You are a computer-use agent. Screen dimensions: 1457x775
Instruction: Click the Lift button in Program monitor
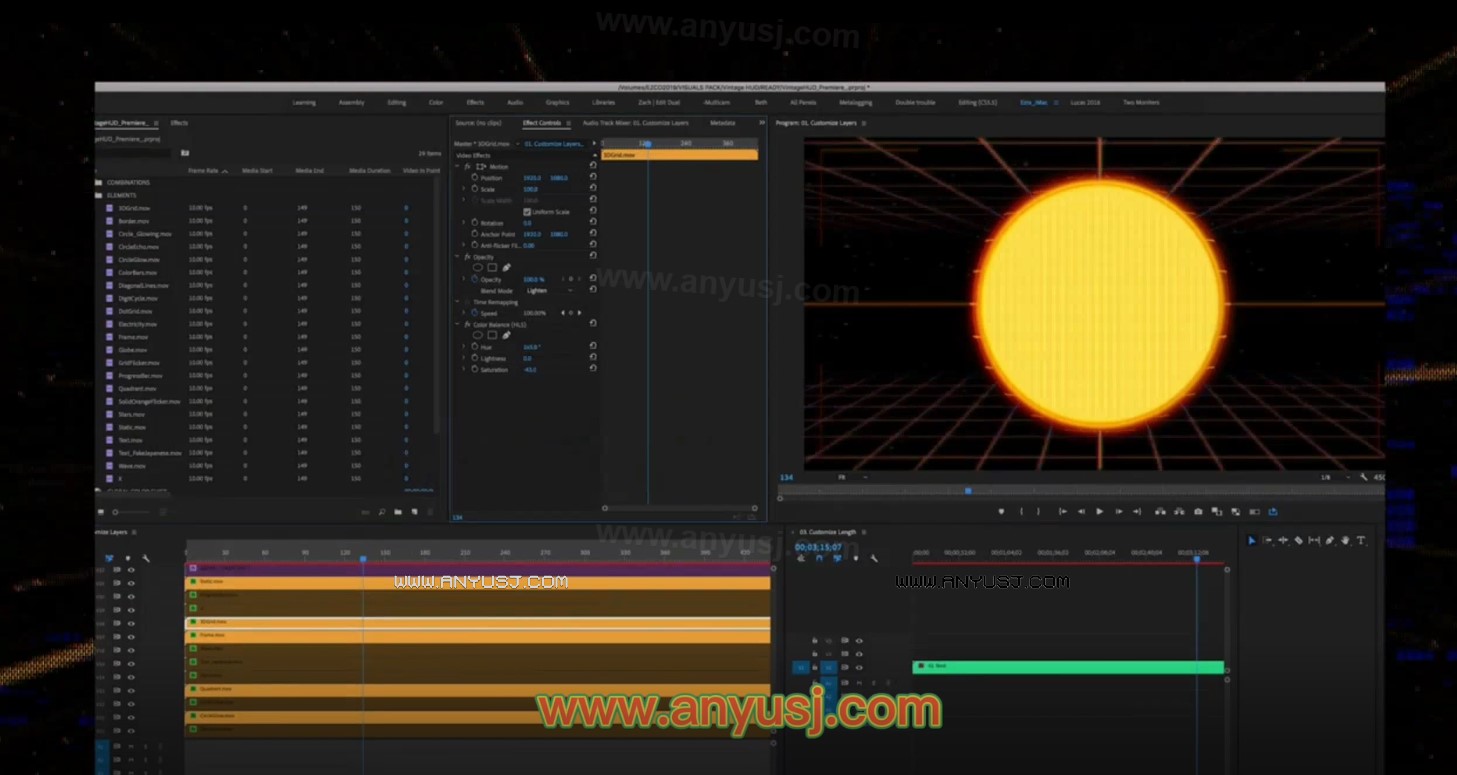(x=1160, y=512)
